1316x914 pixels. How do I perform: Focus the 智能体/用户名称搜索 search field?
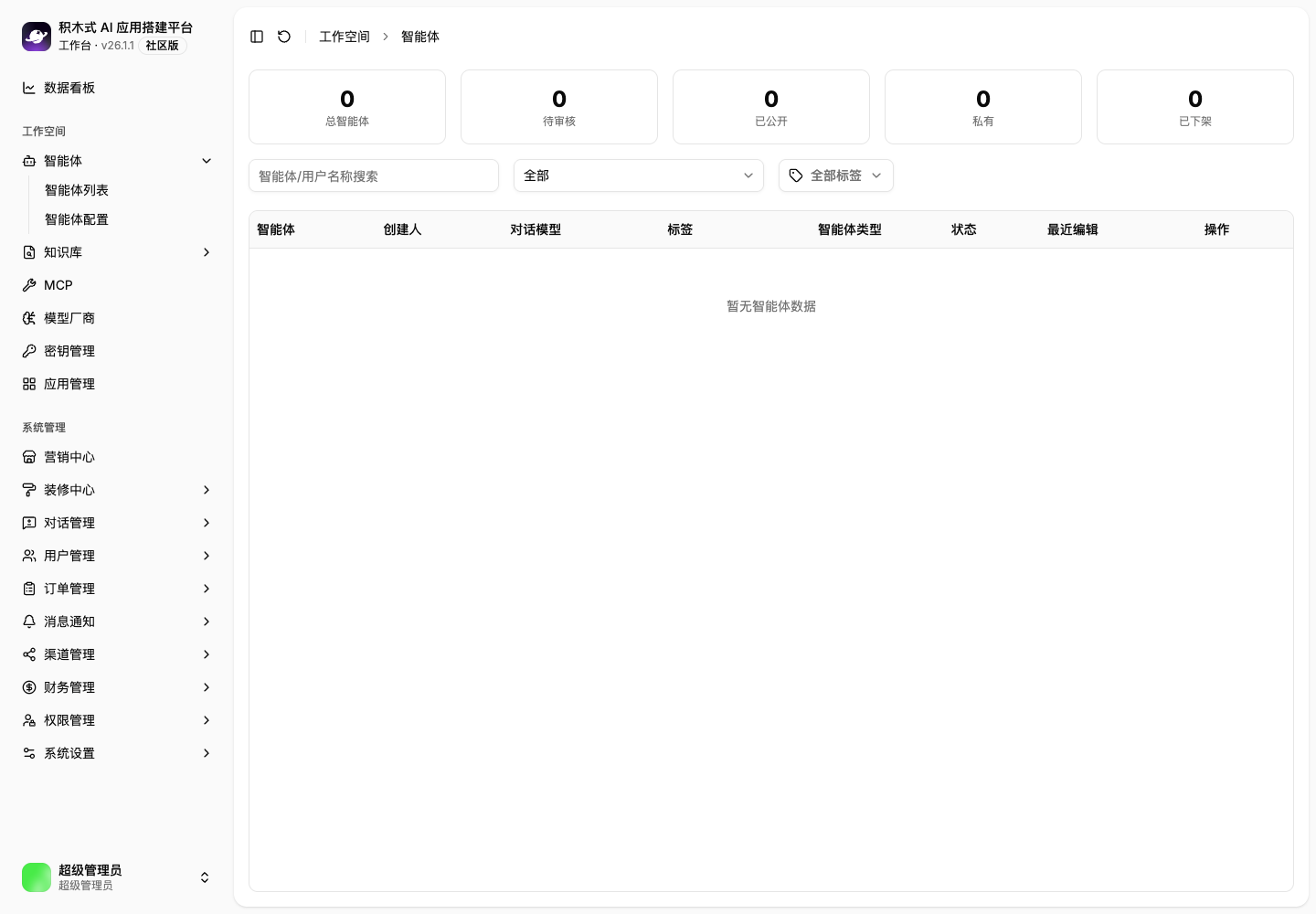click(x=374, y=175)
